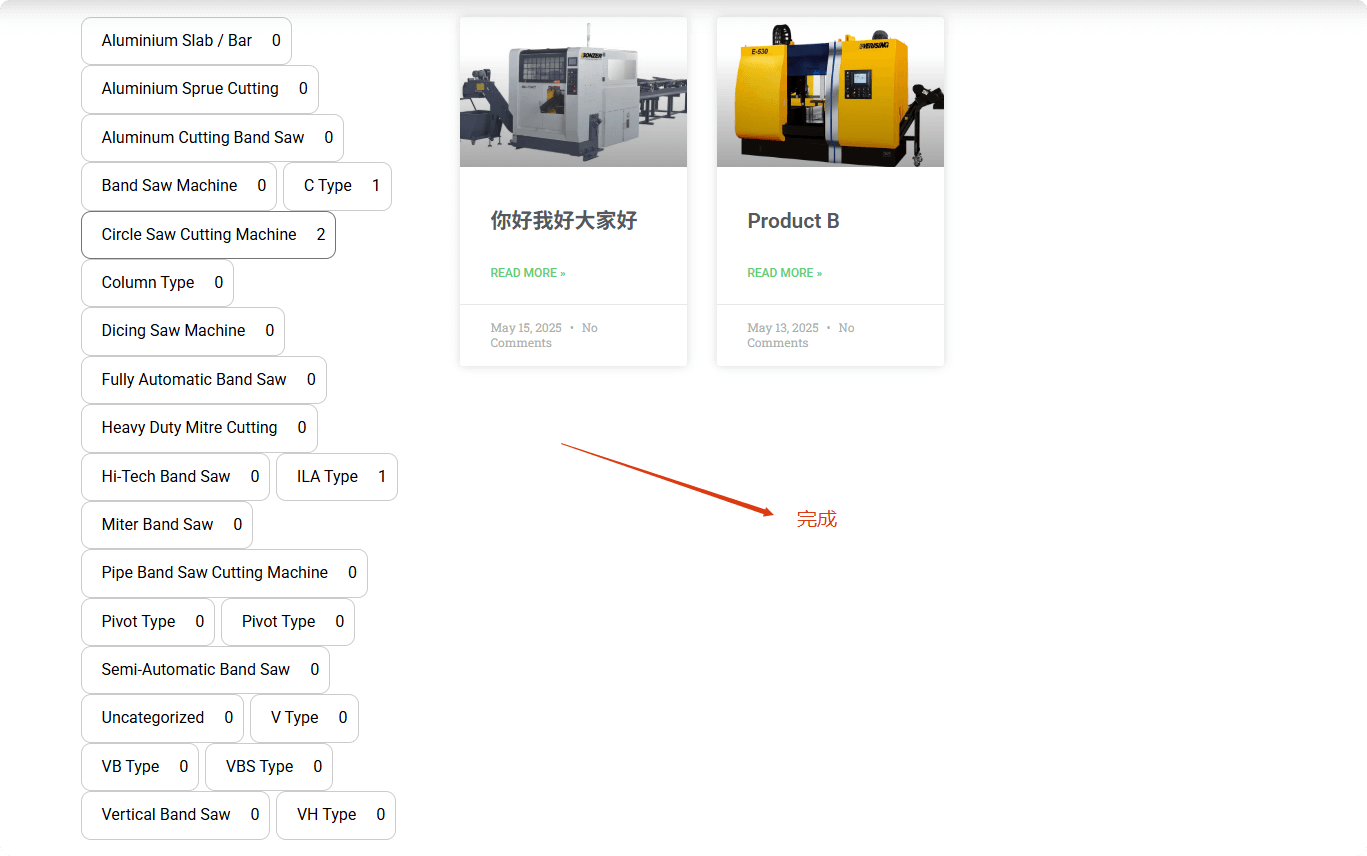This screenshot has height=856, width=1367.
Task: Filter products by Column Type
Action: click(157, 283)
